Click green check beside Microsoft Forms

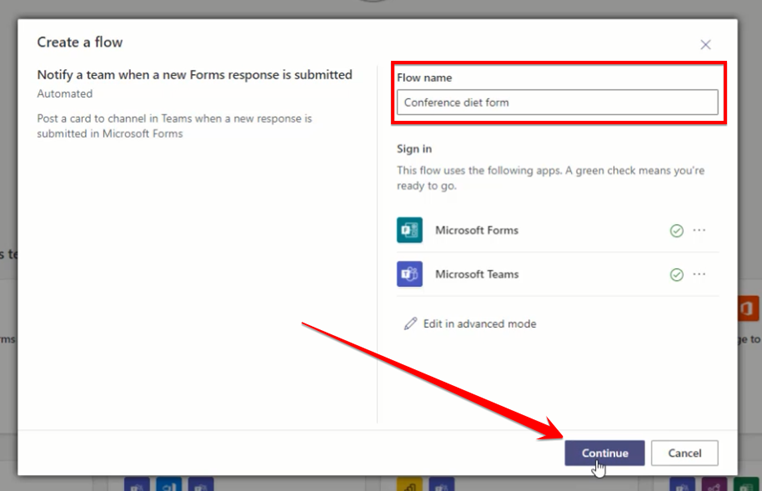pos(676,230)
